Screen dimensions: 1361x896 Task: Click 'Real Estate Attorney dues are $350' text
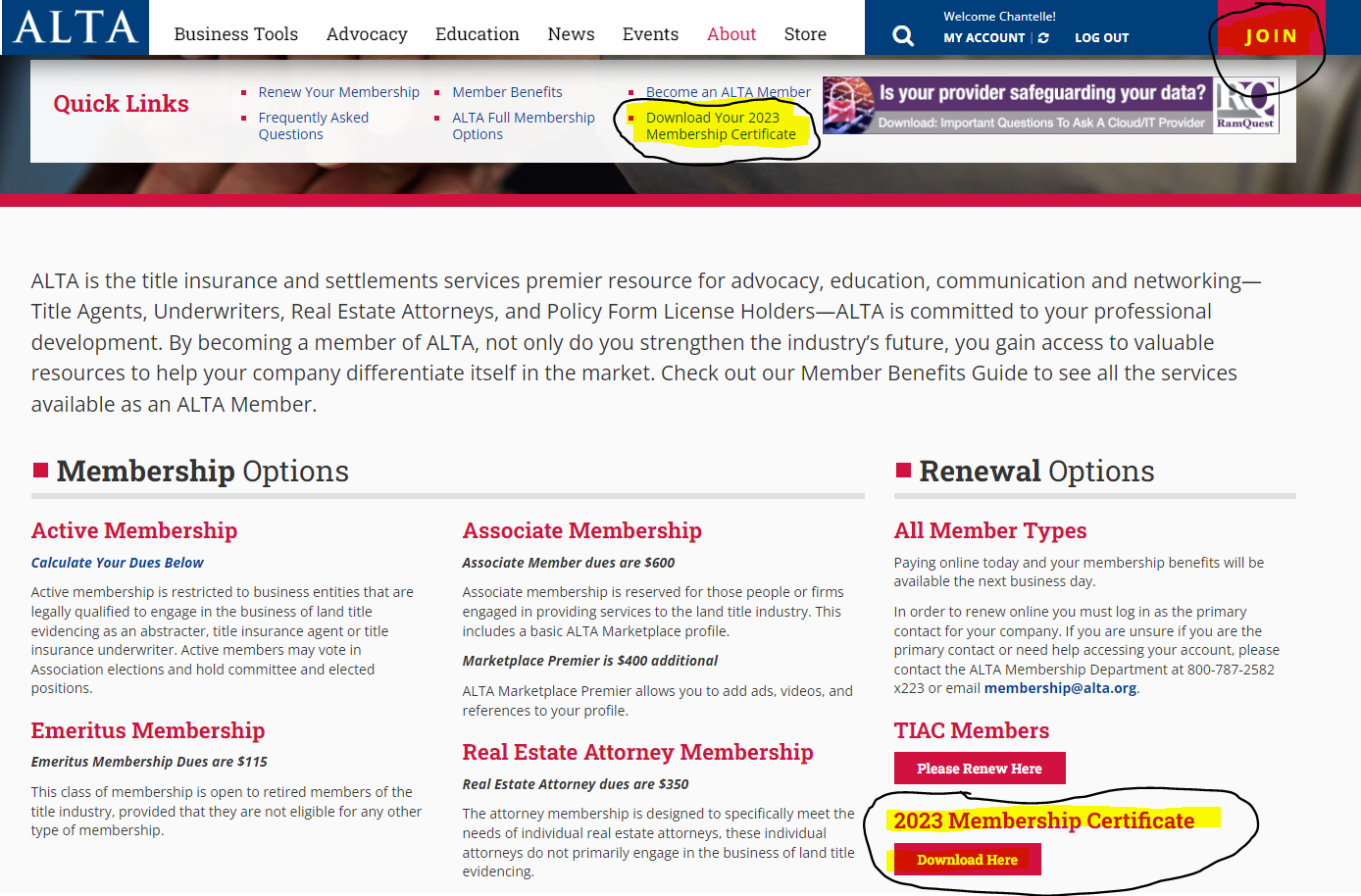[576, 784]
